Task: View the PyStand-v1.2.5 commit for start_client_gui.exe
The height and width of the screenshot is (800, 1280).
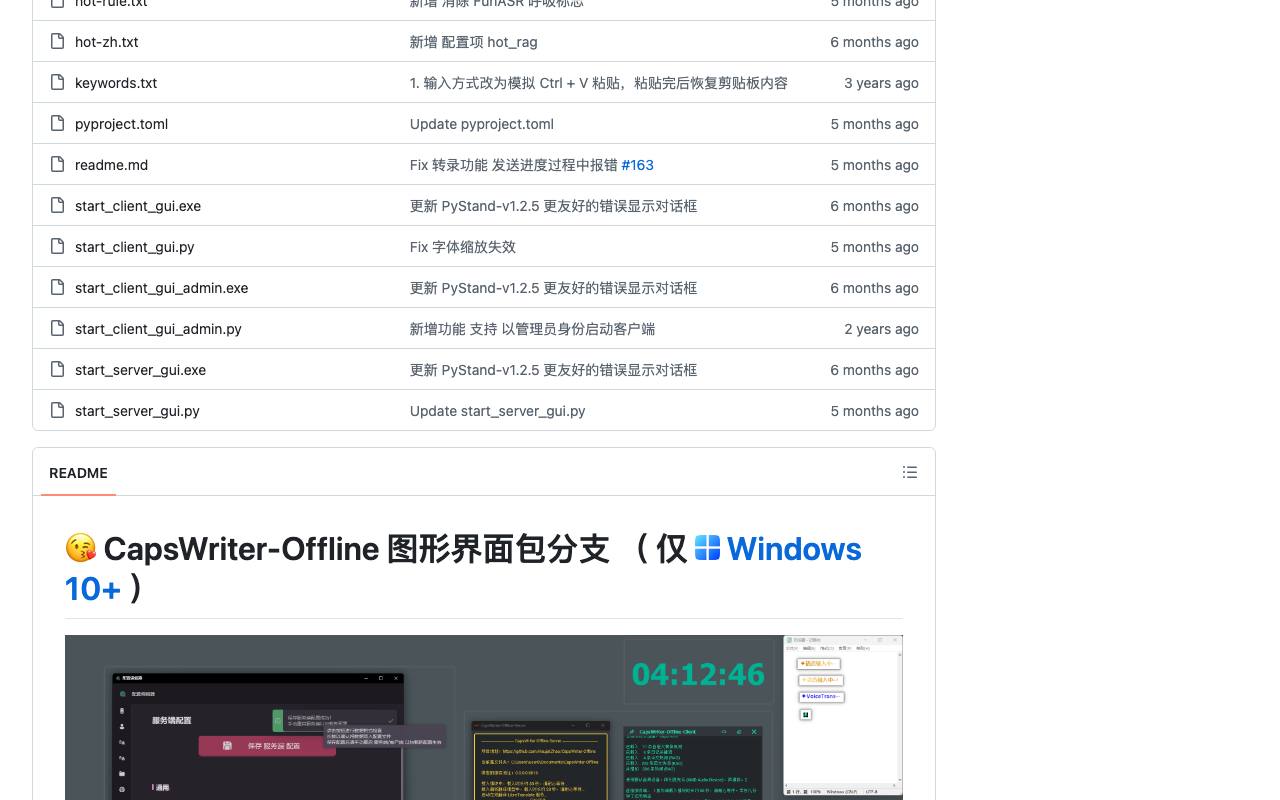Action: coord(553,206)
